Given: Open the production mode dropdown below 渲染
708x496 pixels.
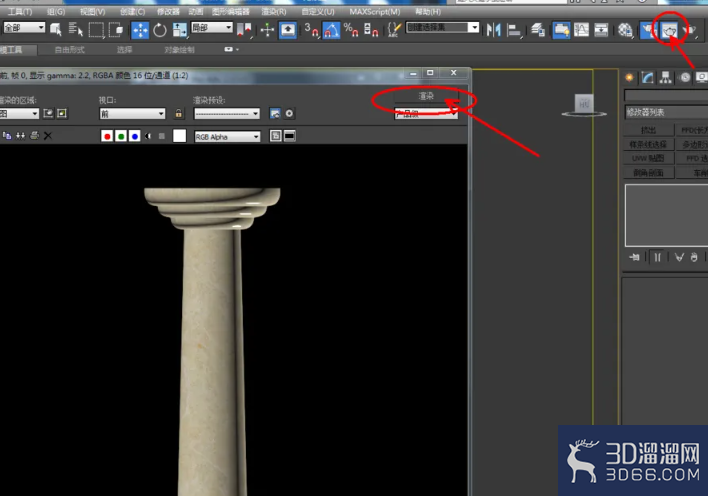Looking at the screenshot, I should [426, 114].
